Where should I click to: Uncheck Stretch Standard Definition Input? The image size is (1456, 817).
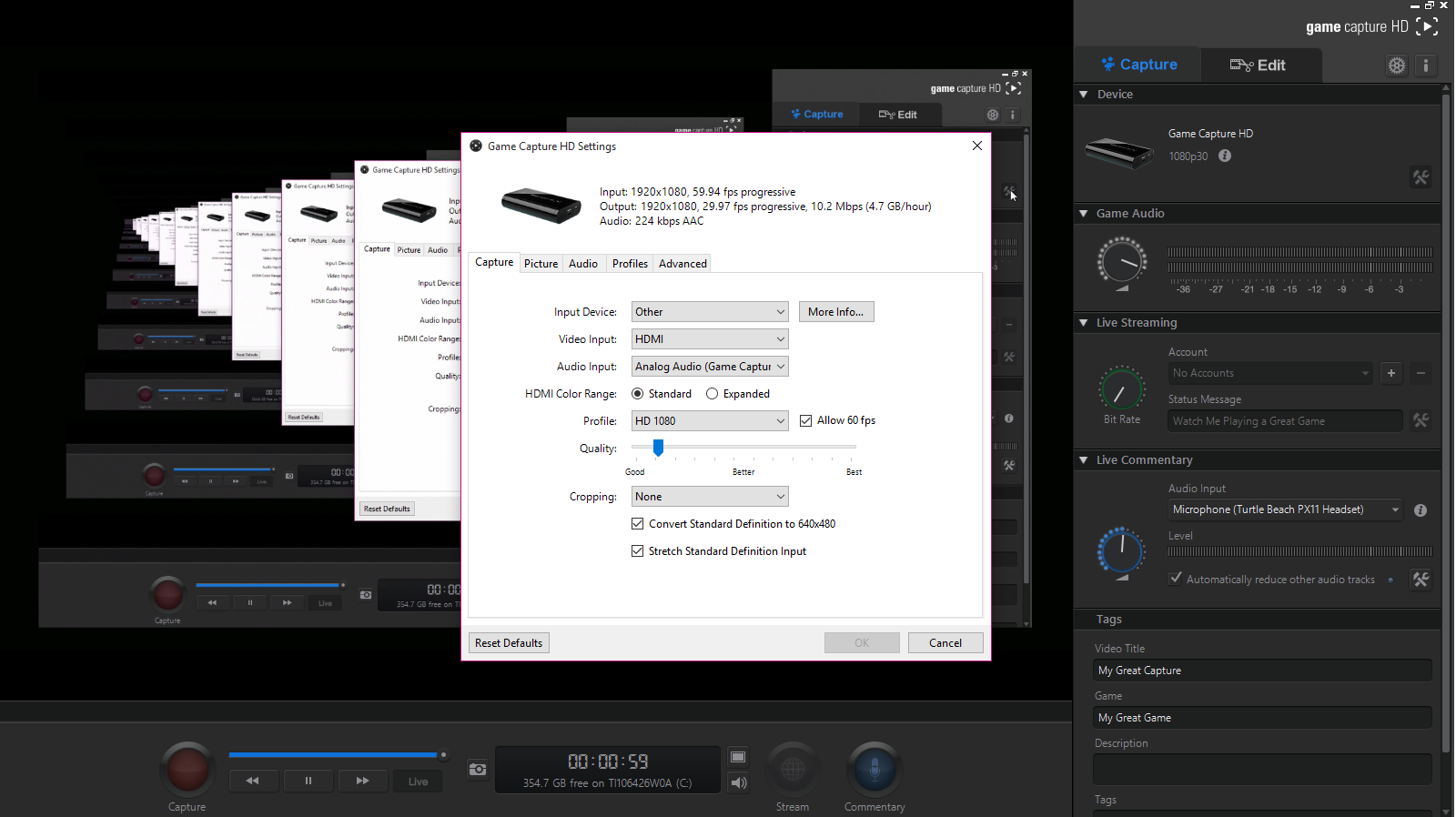(638, 551)
